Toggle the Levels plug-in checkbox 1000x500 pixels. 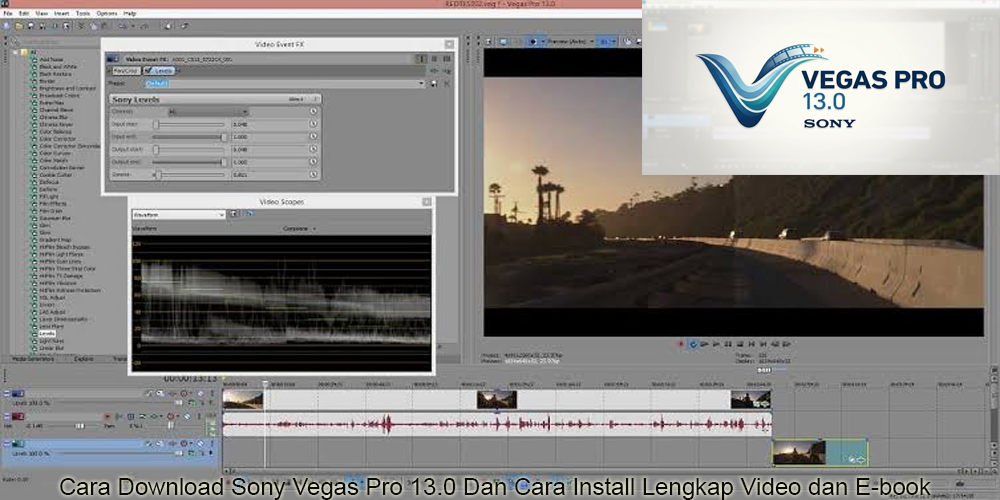click(148, 71)
